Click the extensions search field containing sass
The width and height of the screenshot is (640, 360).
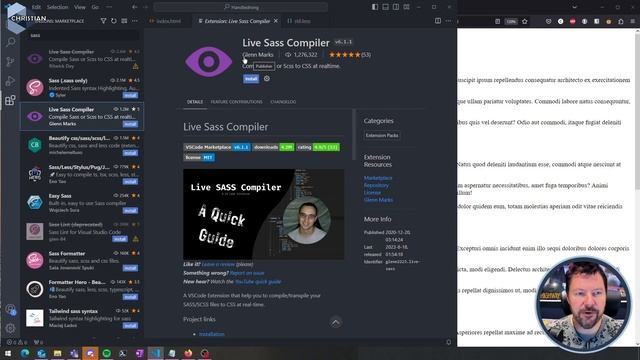[x=84, y=36]
